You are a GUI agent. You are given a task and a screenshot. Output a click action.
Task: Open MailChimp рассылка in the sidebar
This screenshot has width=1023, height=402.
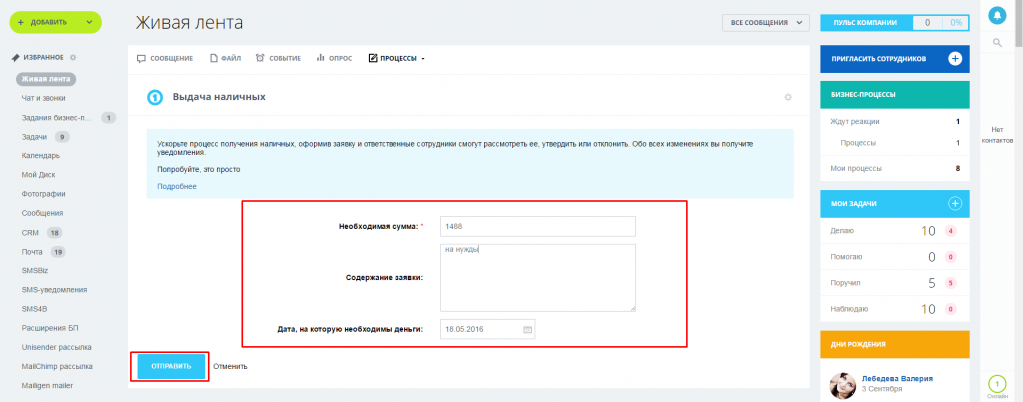pyautogui.click(x=57, y=366)
